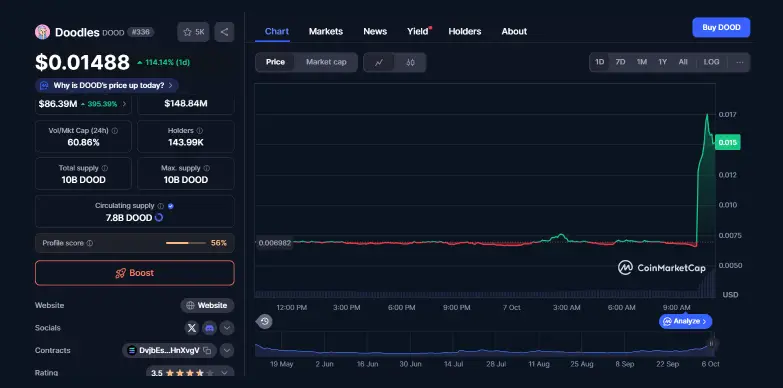Viewport: 783px width, 388px height.
Task: Click the timeline navigator mini chart
Action: pos(484,345)
